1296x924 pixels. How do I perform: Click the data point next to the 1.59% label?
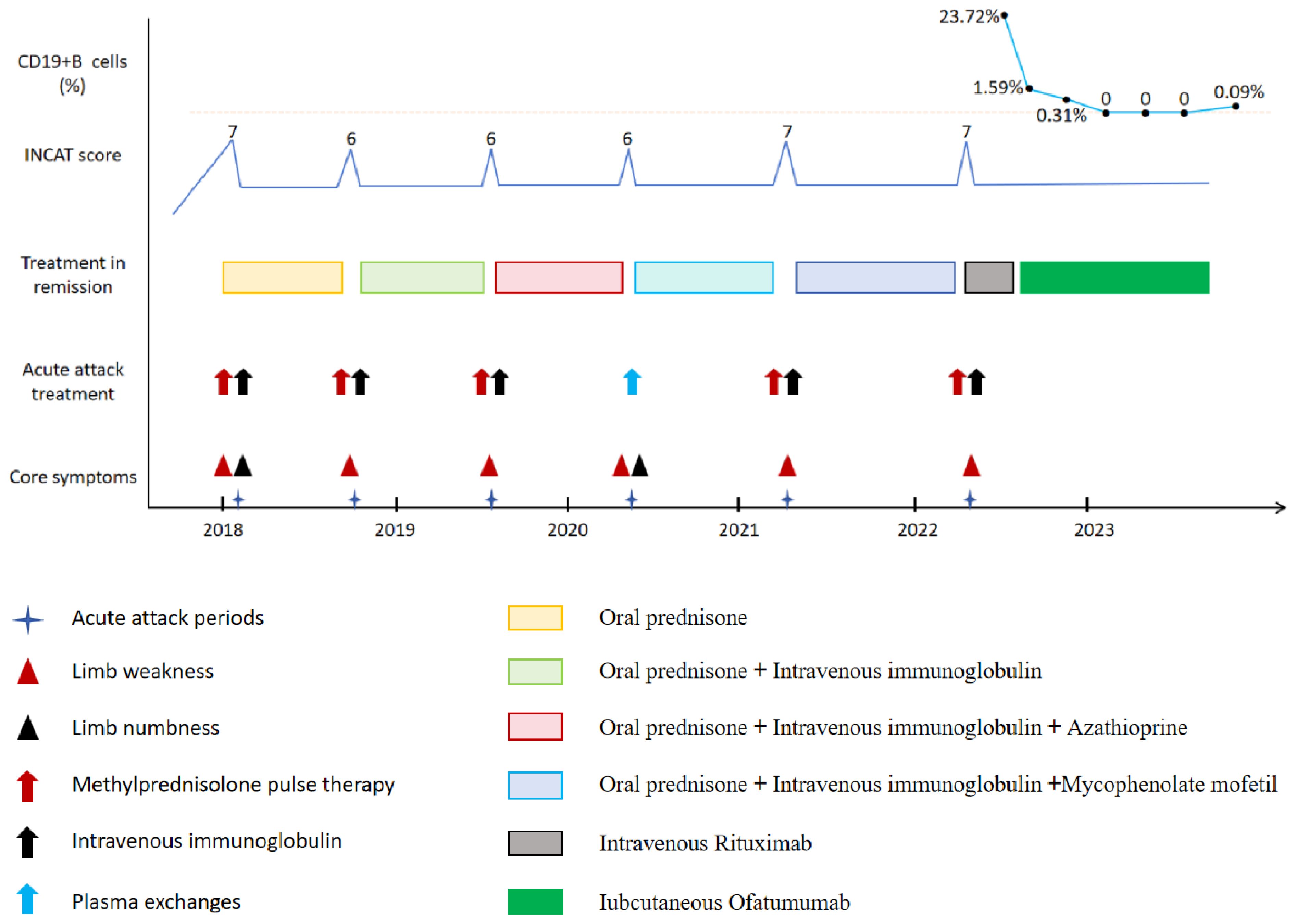pyautogui.click(x=1029, y=89)
